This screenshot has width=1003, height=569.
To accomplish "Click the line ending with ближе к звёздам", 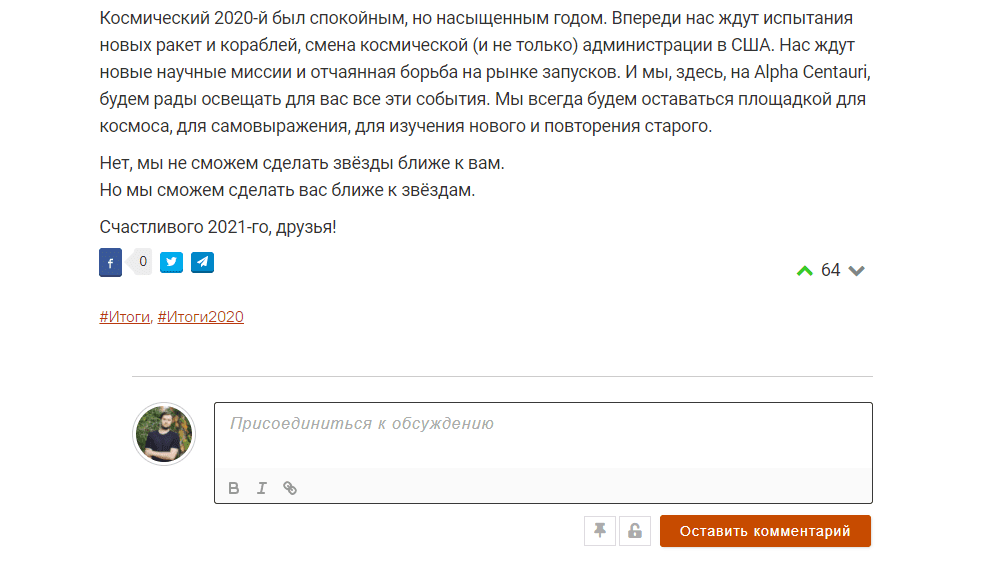I will tap(287, 189).
